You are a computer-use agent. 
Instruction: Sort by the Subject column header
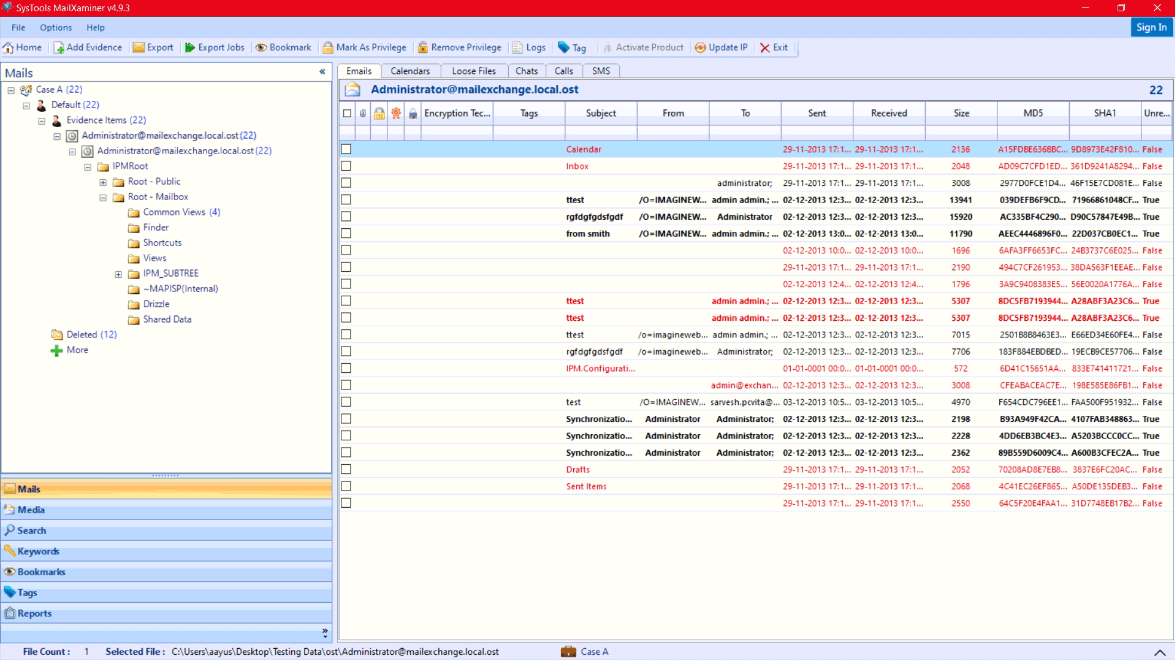[x=600, y=113]
